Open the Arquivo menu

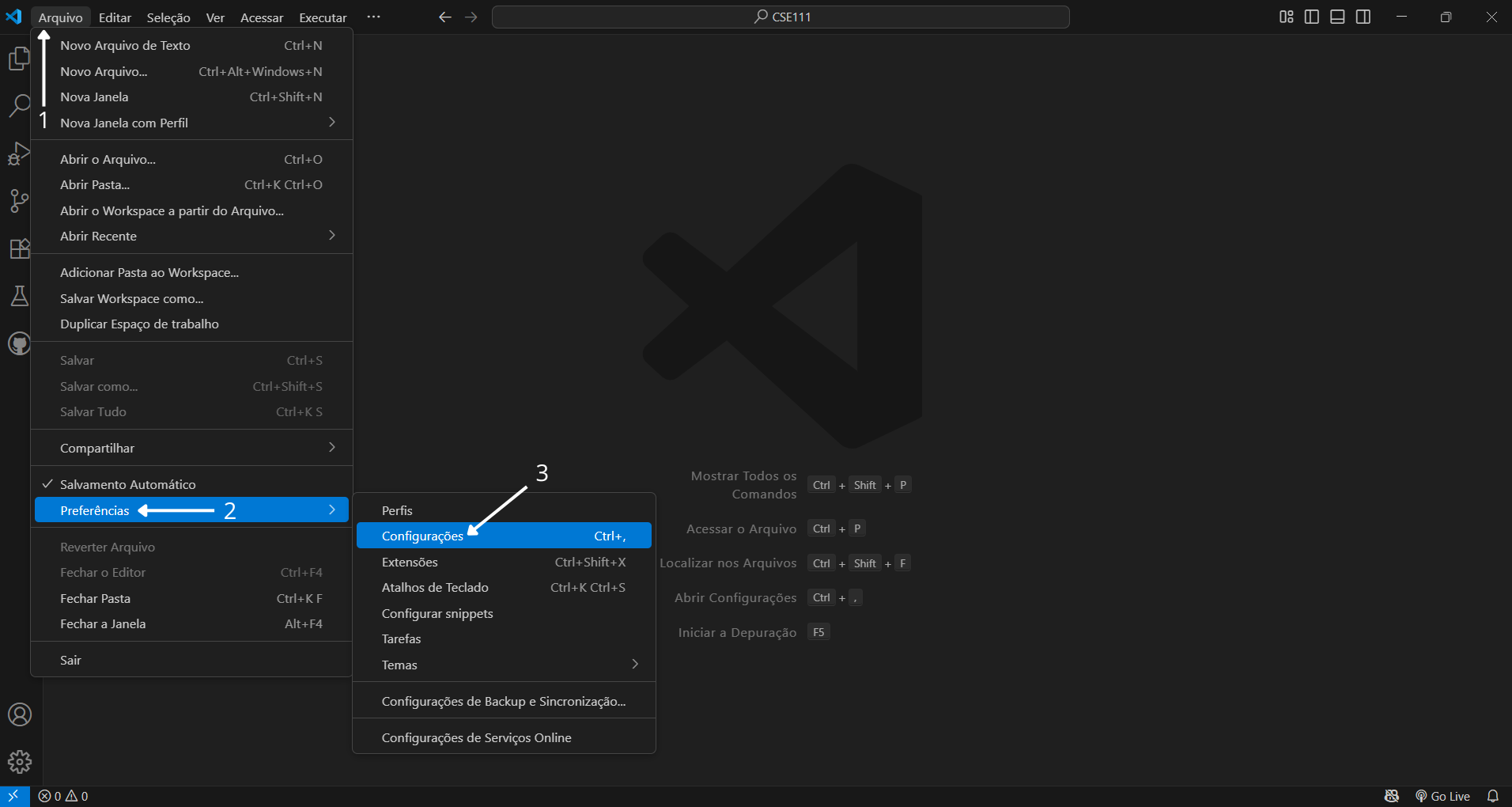pos(60,17)
